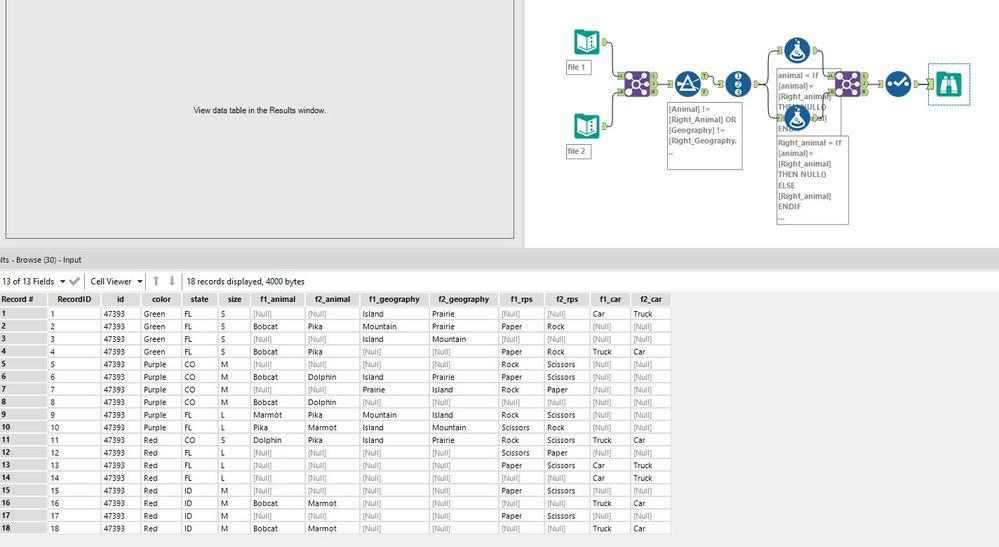Select the row header for record 18
Image resolution: width=999 pixels, height=547 pixels.
tap(24, 529)
